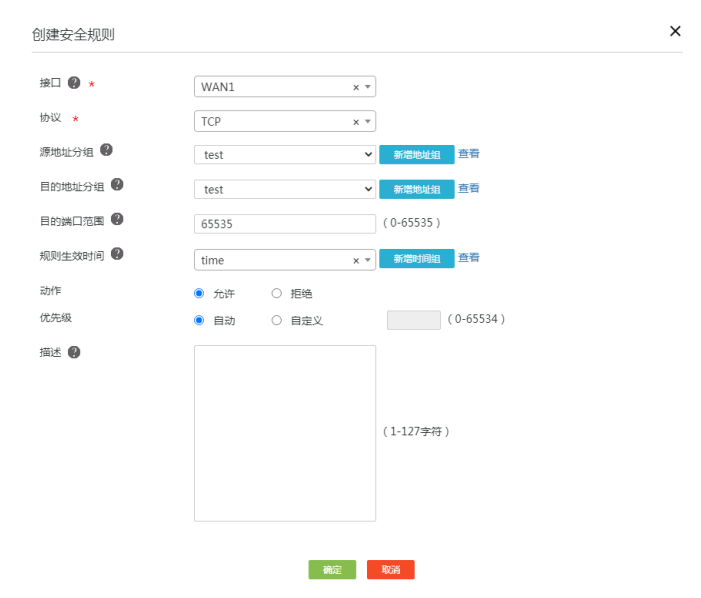Click the 目的端口范围 input field
This screenshot has width=701, height=598.
[284, 224]
